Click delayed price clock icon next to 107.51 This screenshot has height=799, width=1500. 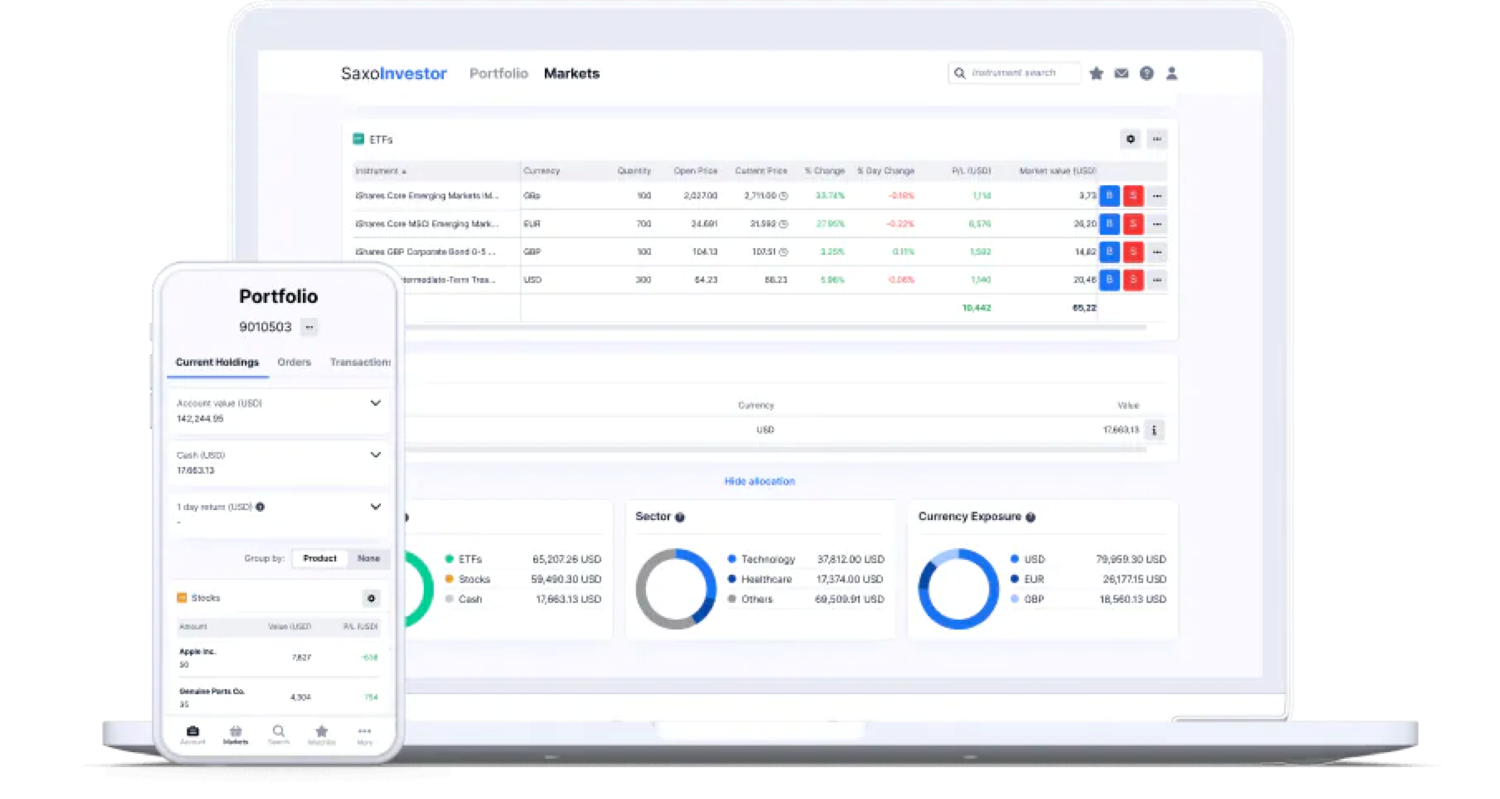(783, 252)
